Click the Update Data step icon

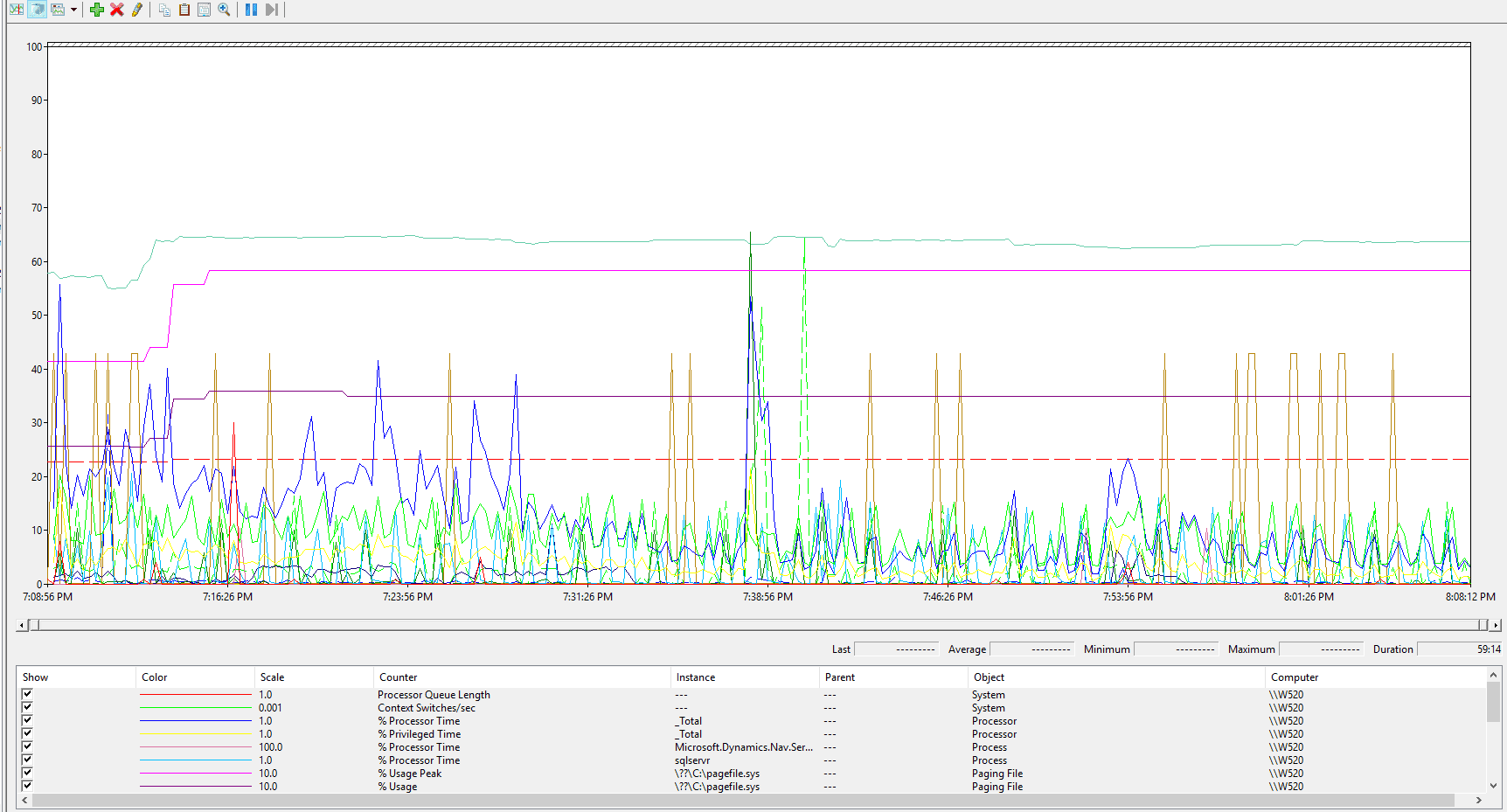pos(272,10)
